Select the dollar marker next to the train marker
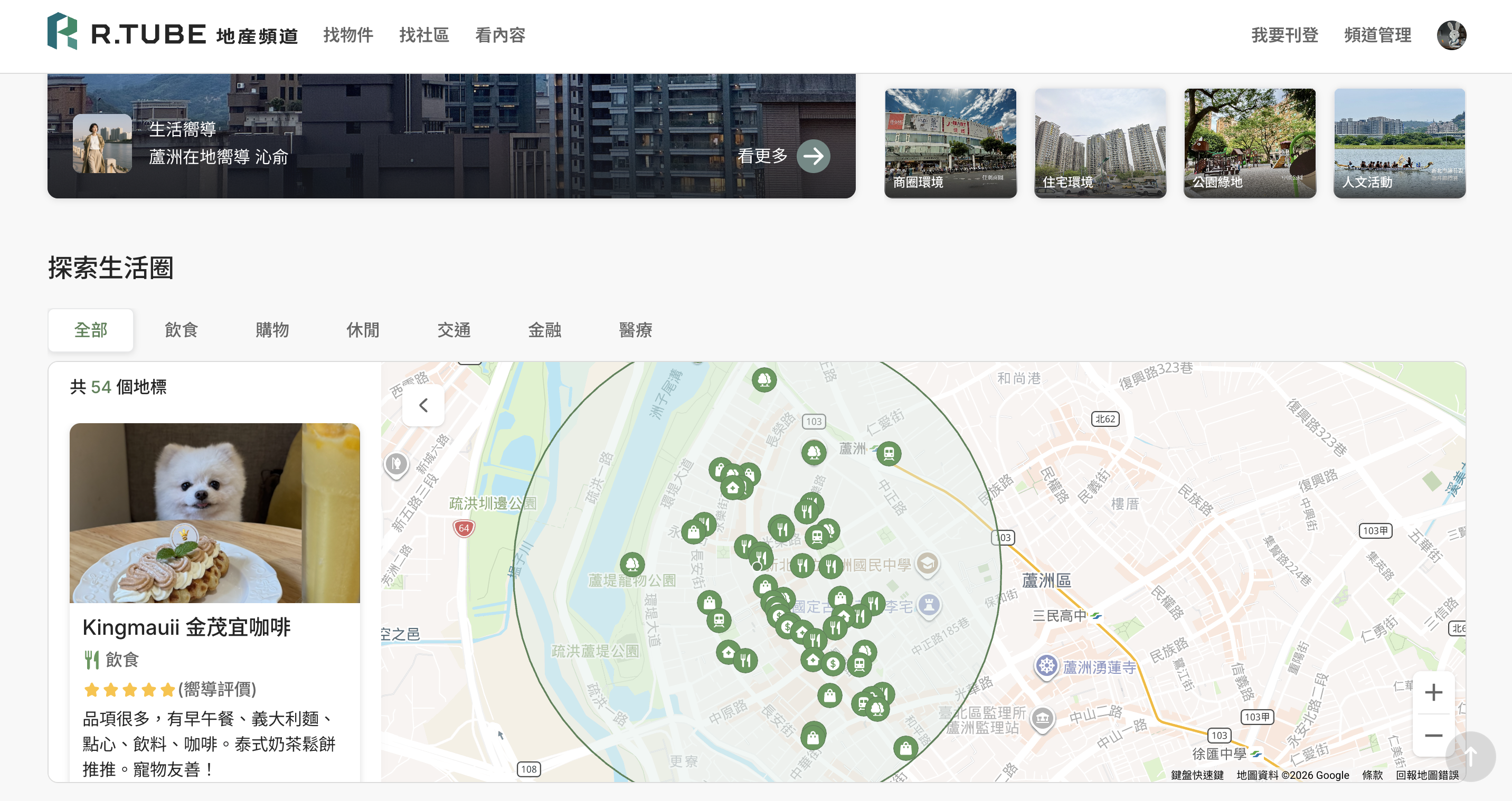This screenshot has width=1512, height=801. click(833, 664)
